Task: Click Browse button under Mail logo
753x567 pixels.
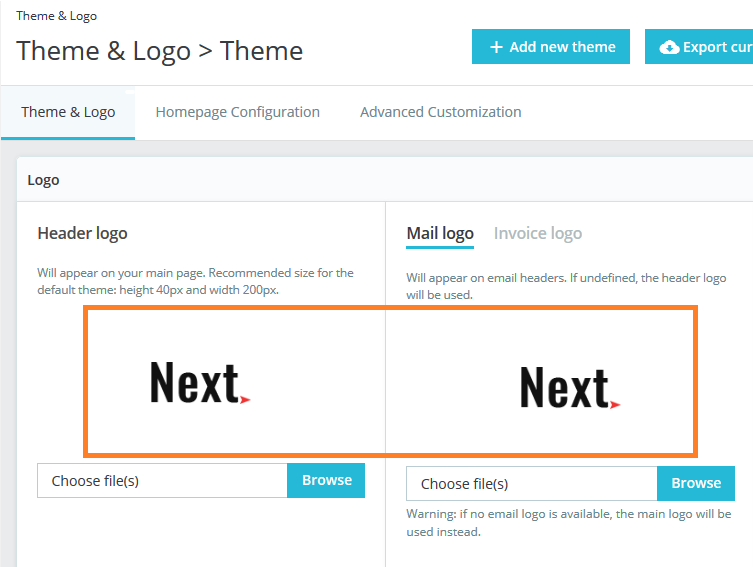Action: pyautogui.click(x=696, y=483)
